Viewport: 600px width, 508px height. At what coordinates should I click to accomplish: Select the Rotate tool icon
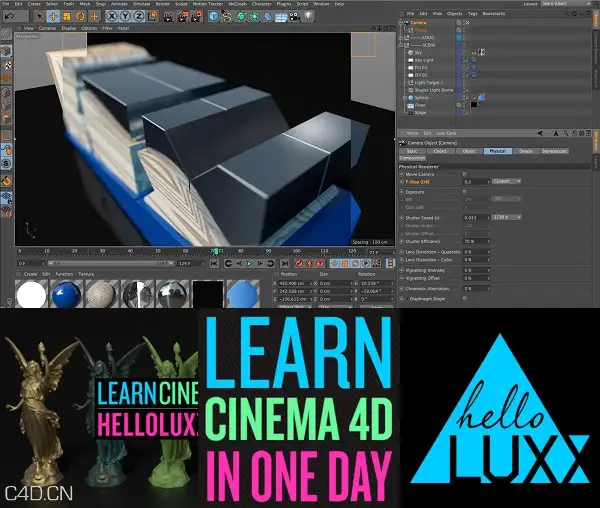coord(80,16)
